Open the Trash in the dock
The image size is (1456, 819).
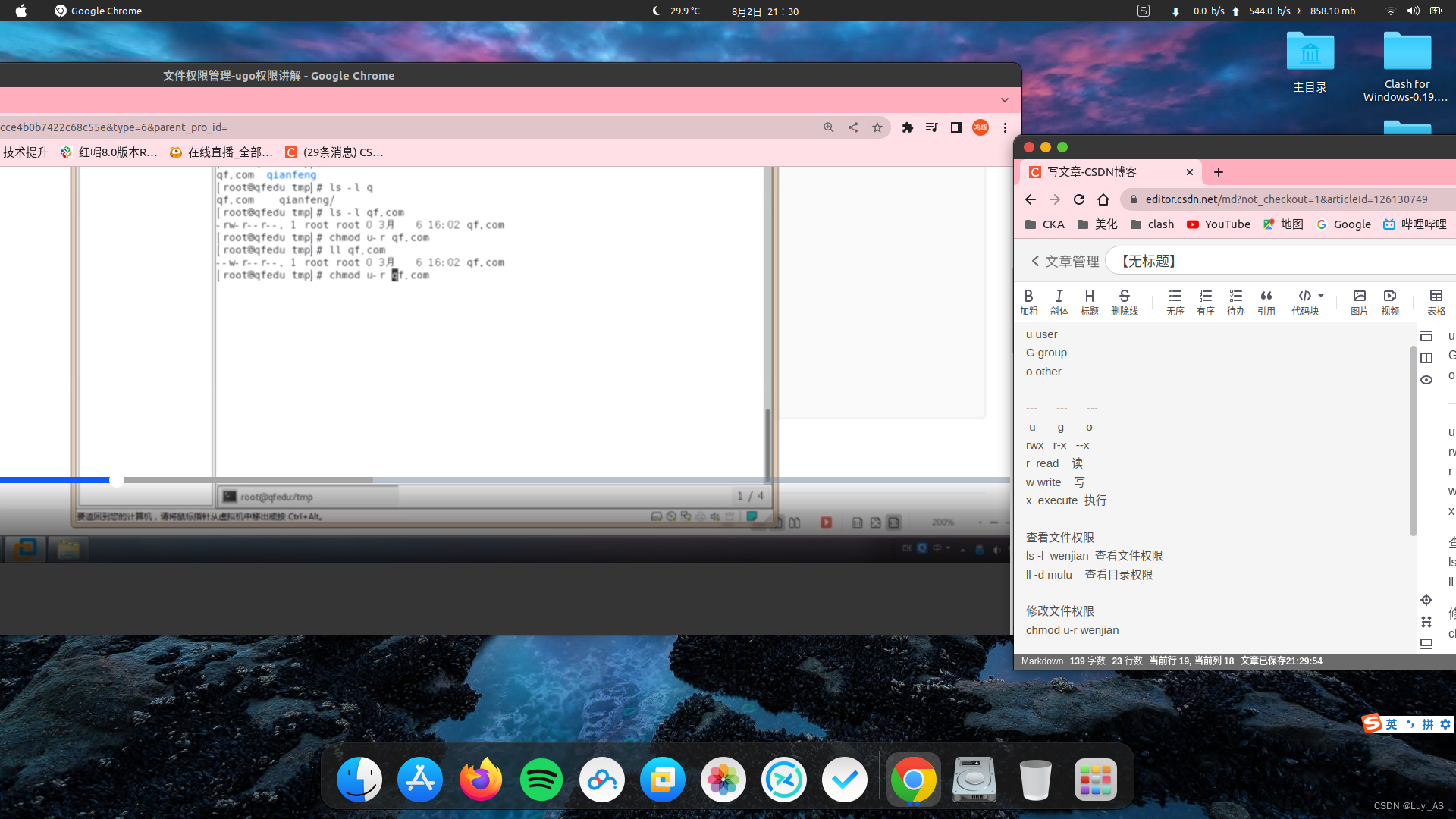(1035, 780)
